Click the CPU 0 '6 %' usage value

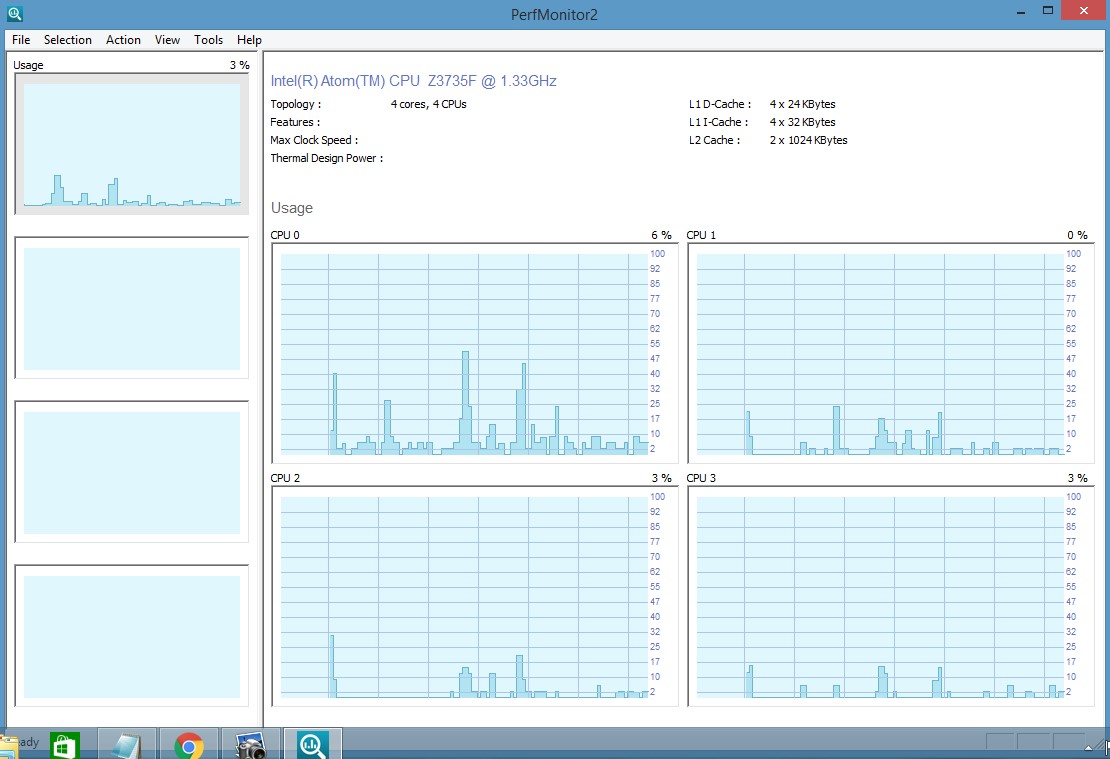pos(661,235)
